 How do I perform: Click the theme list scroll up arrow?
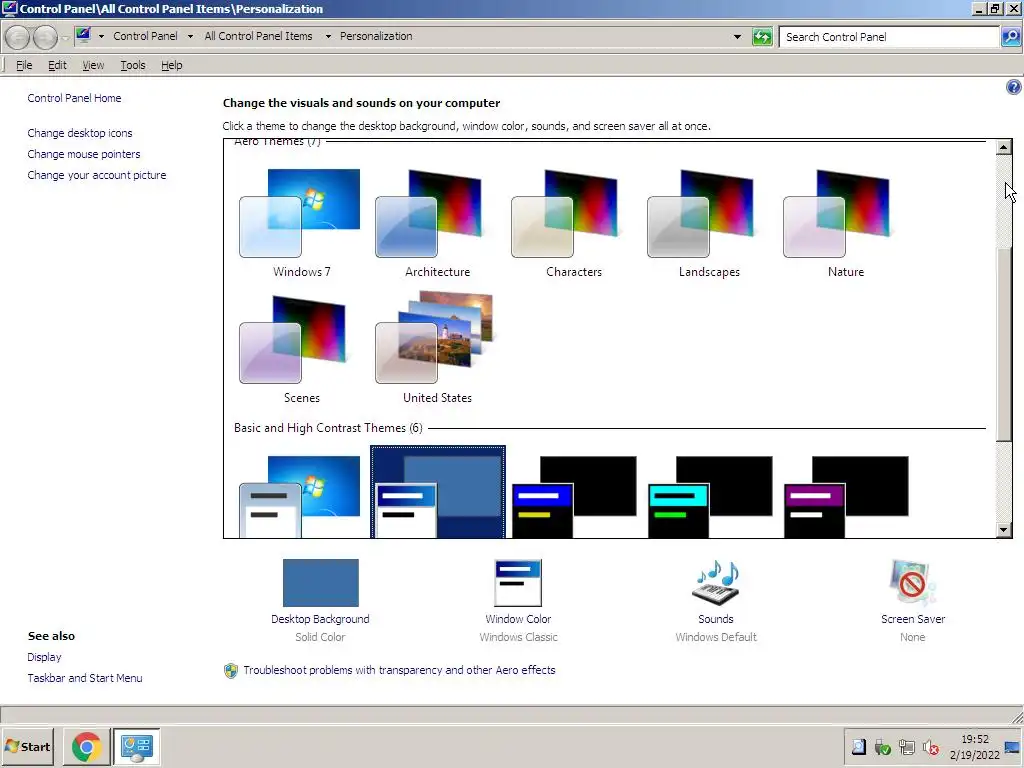[x=1004, y=147]
